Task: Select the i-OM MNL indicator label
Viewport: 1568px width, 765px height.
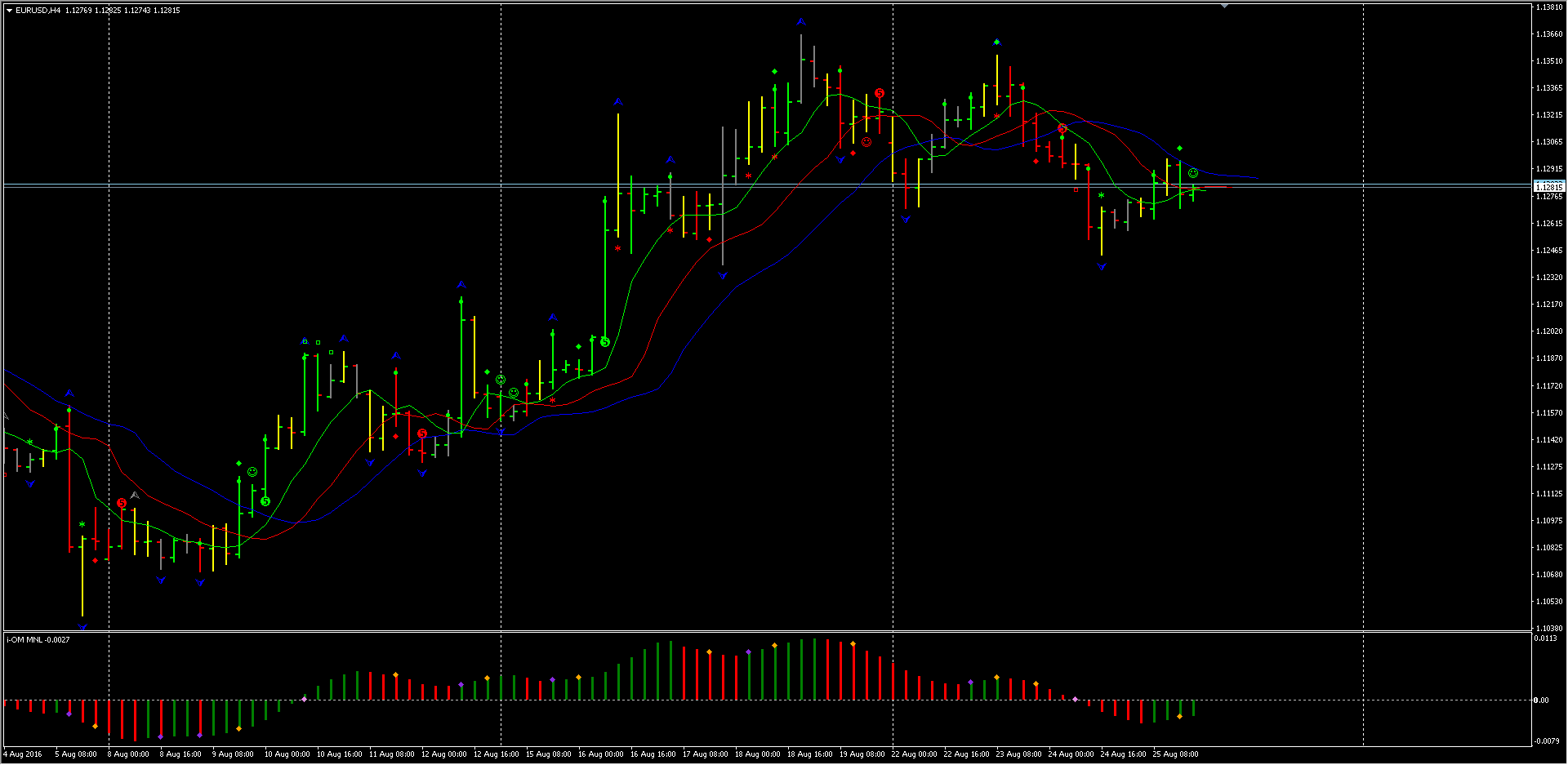Action: coord(38,639)
